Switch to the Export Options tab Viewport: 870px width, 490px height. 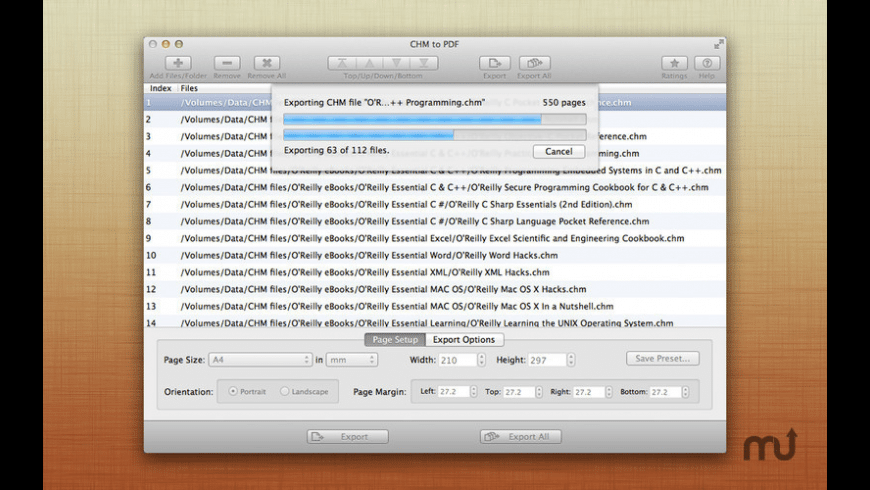point(464,340)
